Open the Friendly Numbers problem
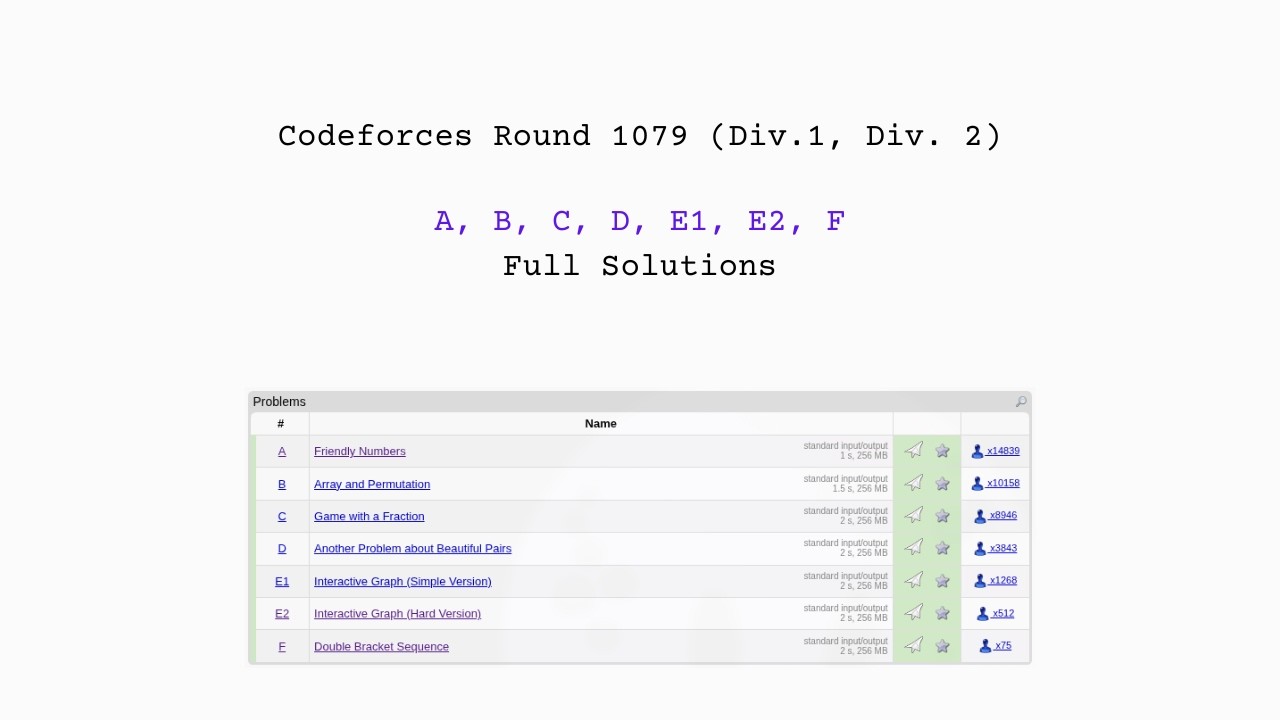Screen dimensions: 1280x720 [x=360, y=451]
